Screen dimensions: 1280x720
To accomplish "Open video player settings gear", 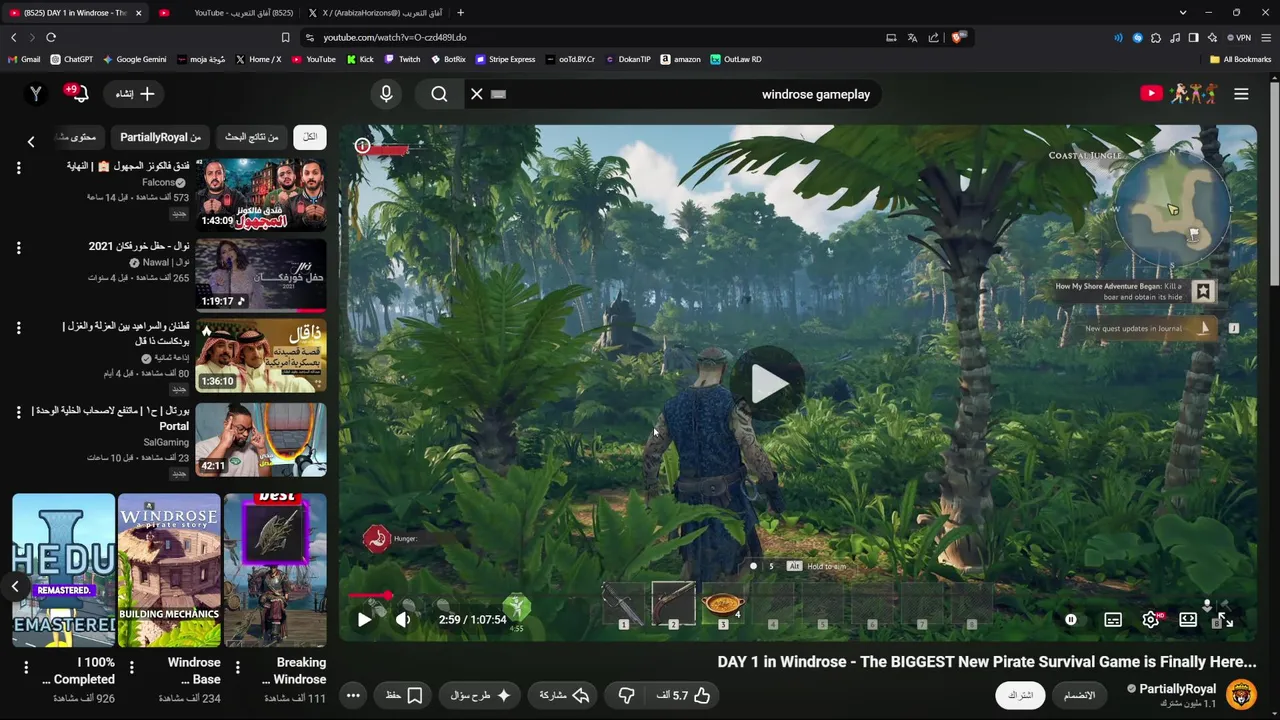I will pos(1151,620).
